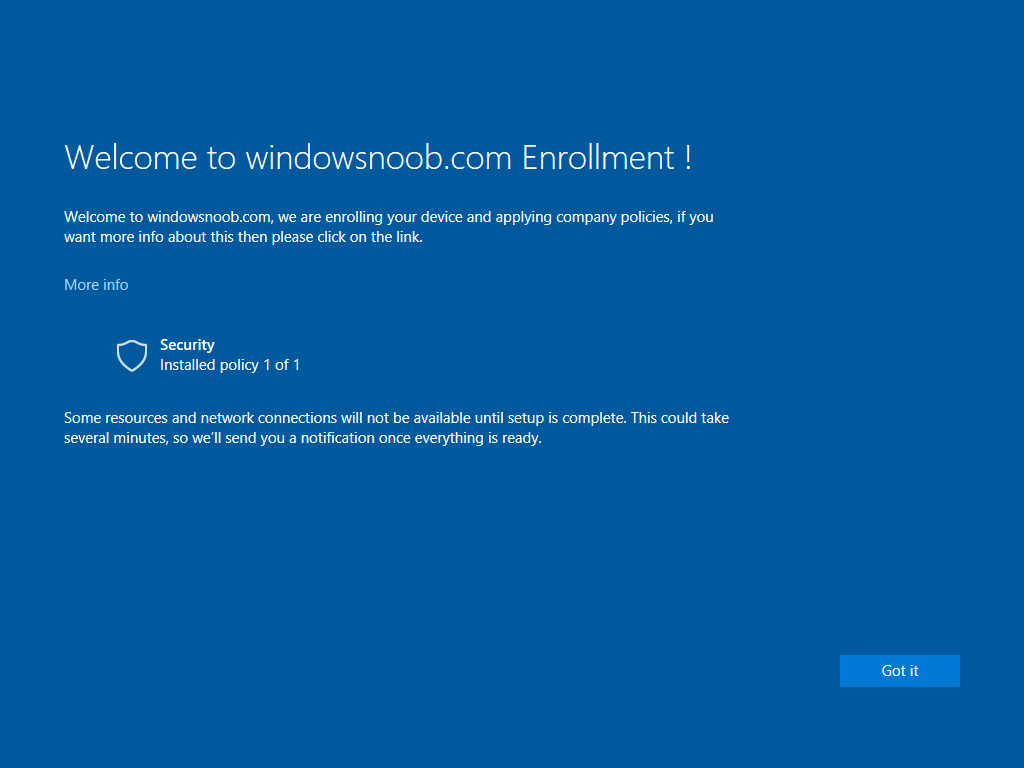Open the More info link

point(96,285)
